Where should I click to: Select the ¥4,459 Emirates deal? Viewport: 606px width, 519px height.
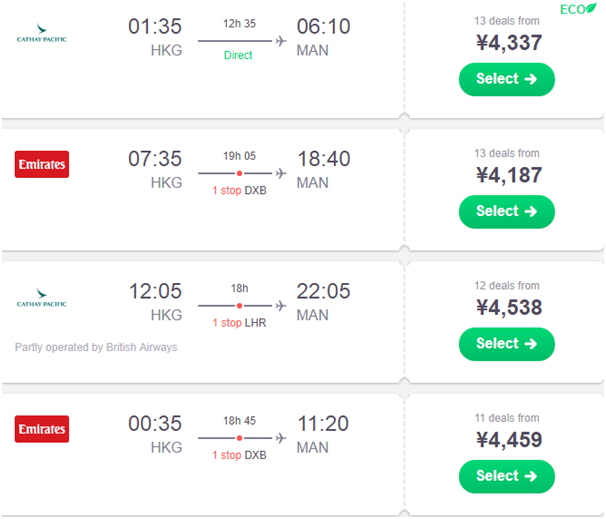pyautogui.click(x=506, y=476)
